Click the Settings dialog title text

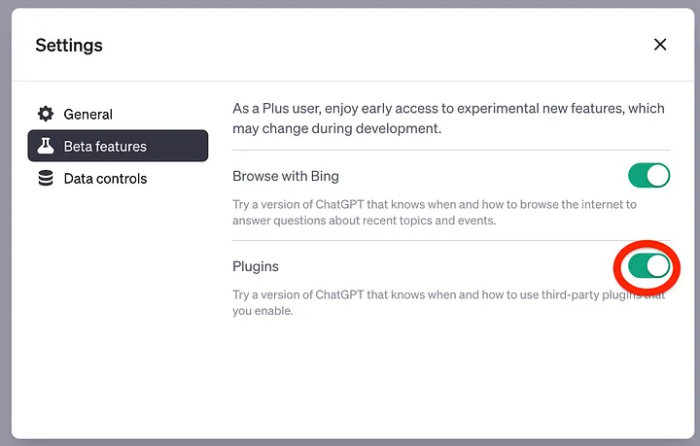[69, 45]
